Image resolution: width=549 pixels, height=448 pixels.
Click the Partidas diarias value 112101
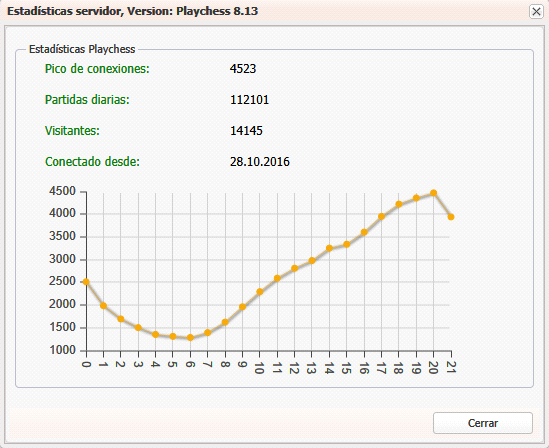249,100
